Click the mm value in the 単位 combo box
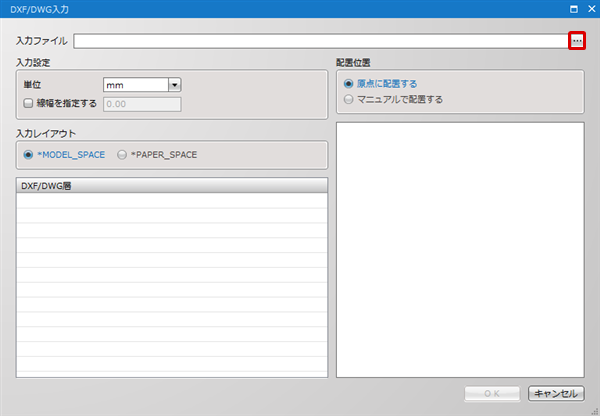The height and width of the screenshot is (416, 600). (135, 86)
